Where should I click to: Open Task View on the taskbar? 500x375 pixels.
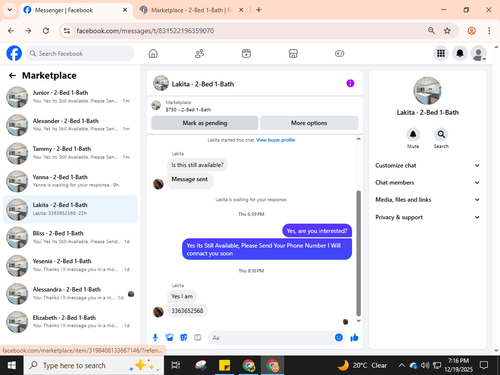click(176, 365)
